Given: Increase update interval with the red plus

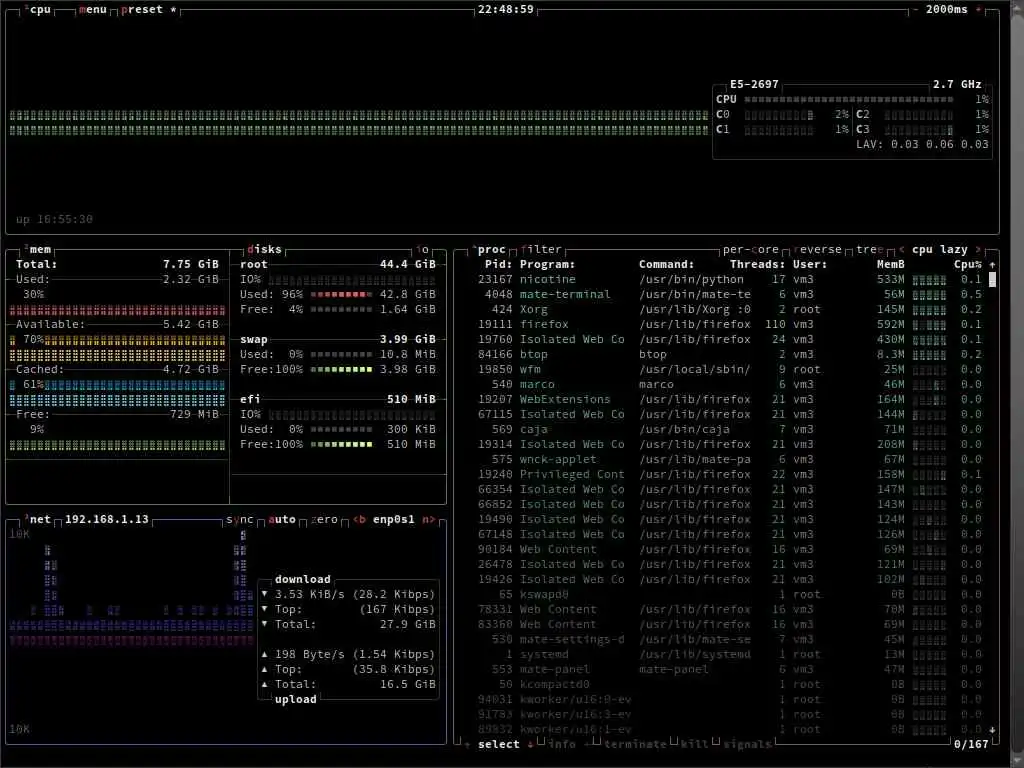Looking at the screenshot, I should click(x=978, y=10).
